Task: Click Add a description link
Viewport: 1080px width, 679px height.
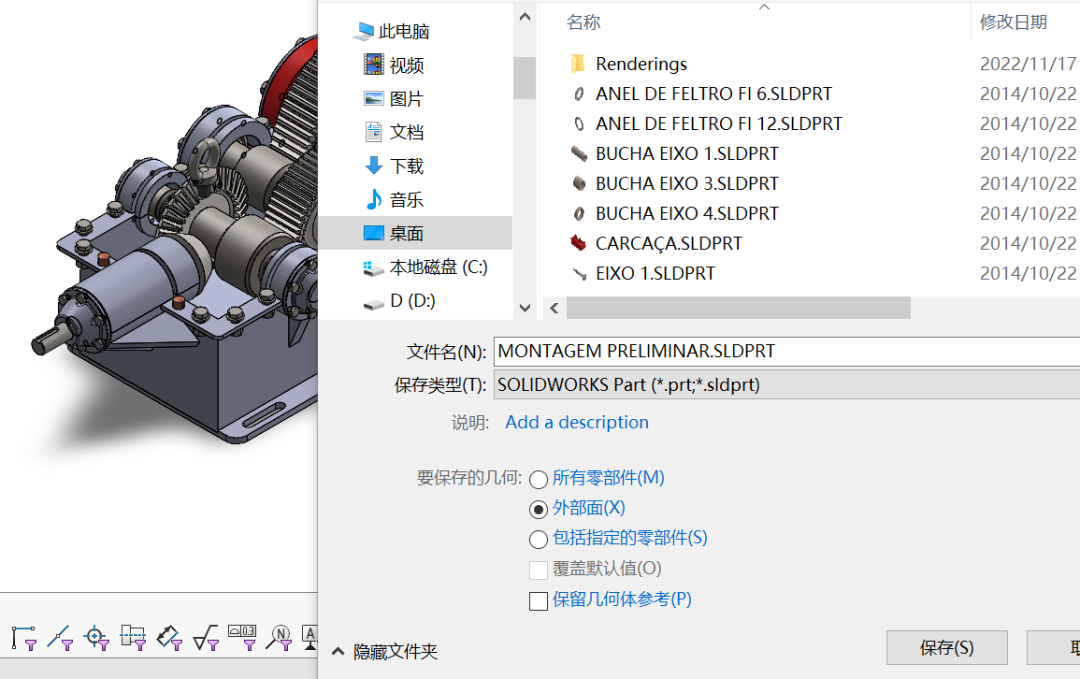Action: click(577, 422)
